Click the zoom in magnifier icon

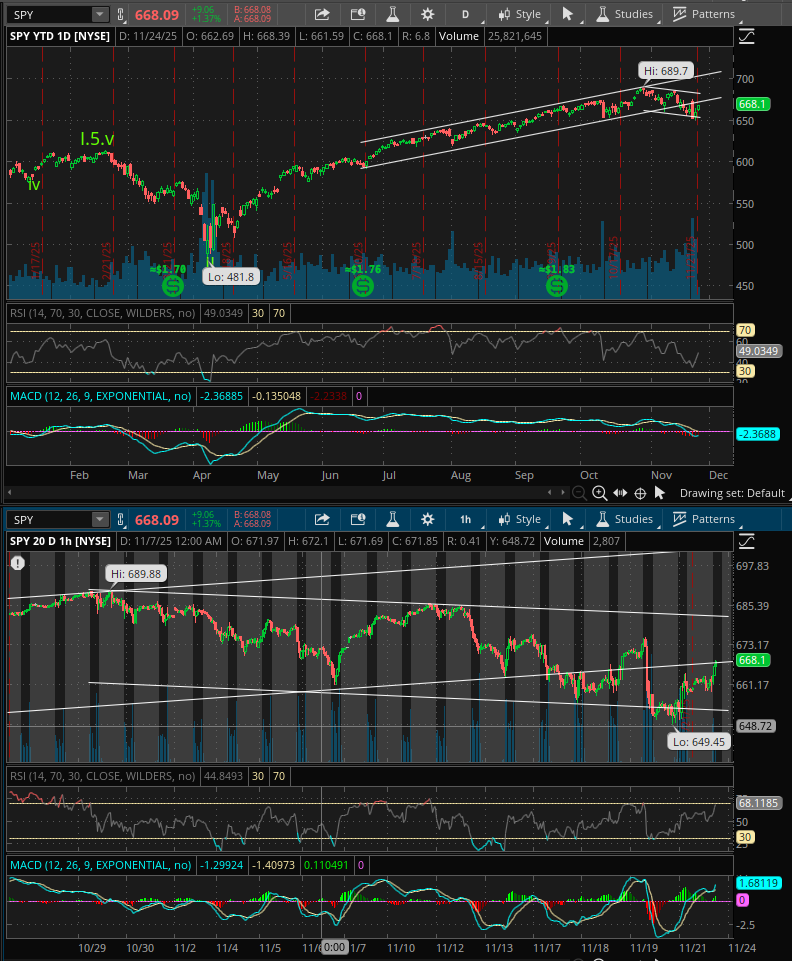click(599, 493)
